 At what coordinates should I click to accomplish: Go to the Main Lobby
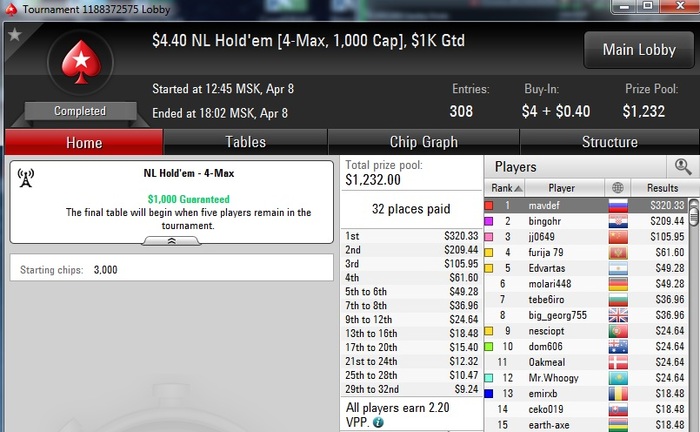639,50
